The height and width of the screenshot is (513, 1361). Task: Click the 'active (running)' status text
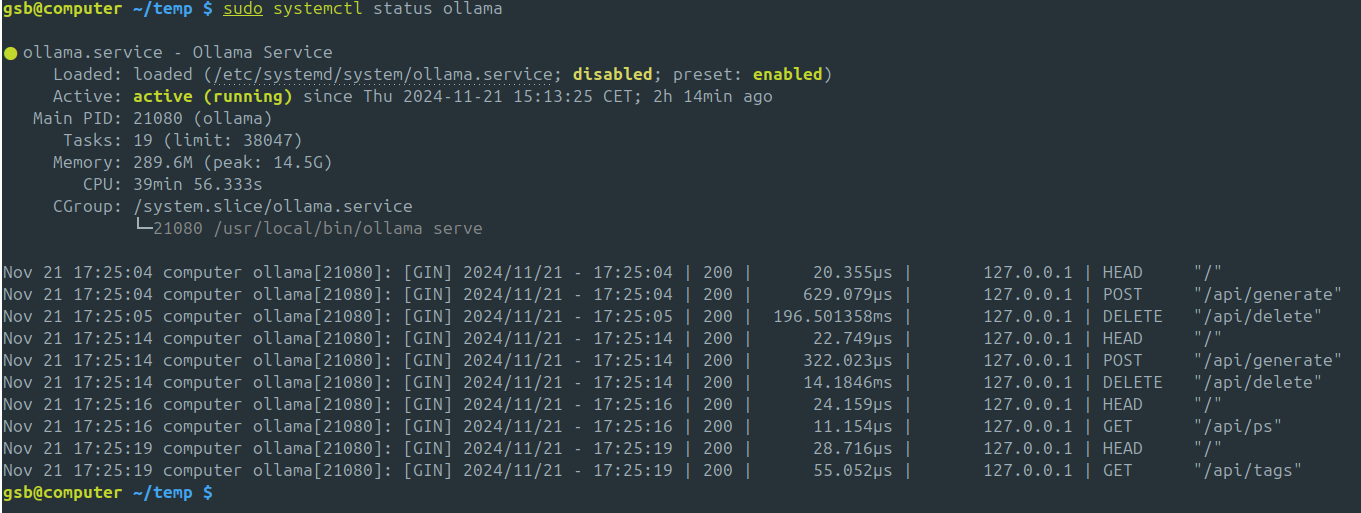(212, 97)
